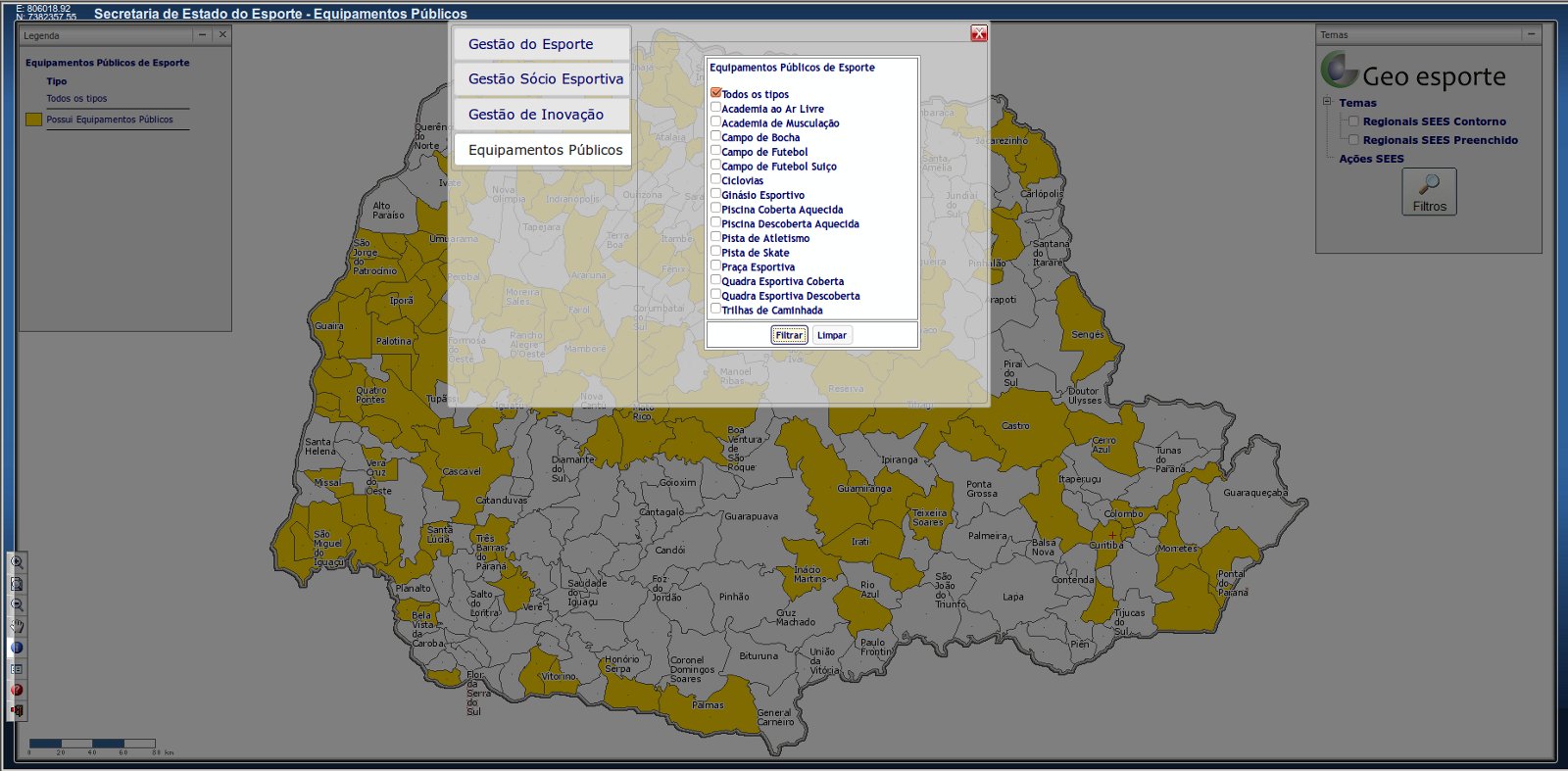Select the Gestão de Inovação menu item
The height and width of the screenshot is (771, 1568).
pyautogui.click(x=541, y=115)
